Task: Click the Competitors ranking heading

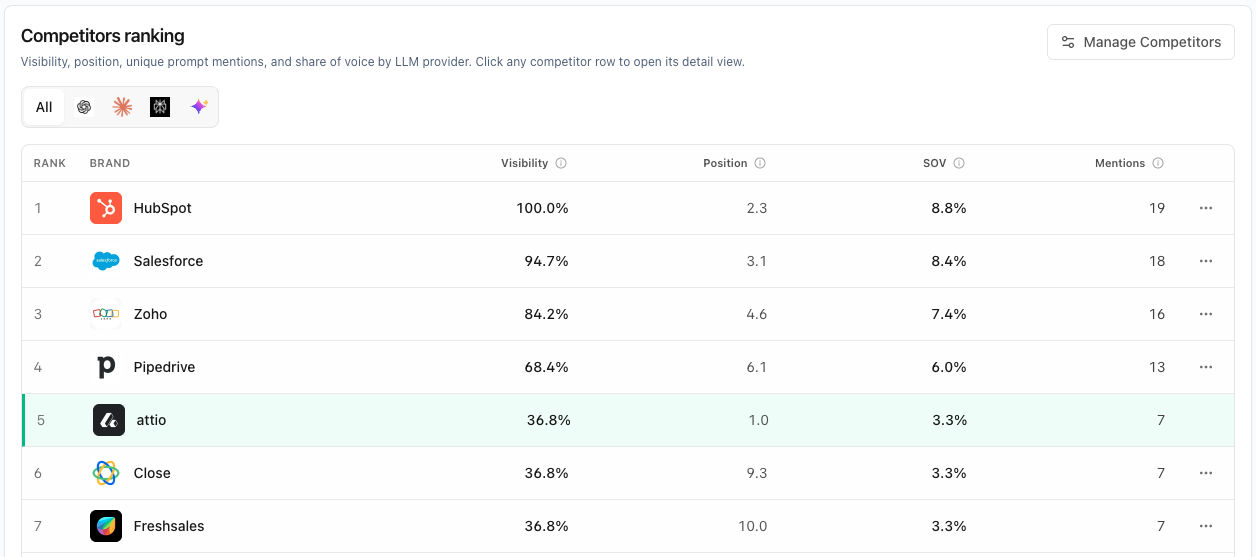Action: [103, 36]
